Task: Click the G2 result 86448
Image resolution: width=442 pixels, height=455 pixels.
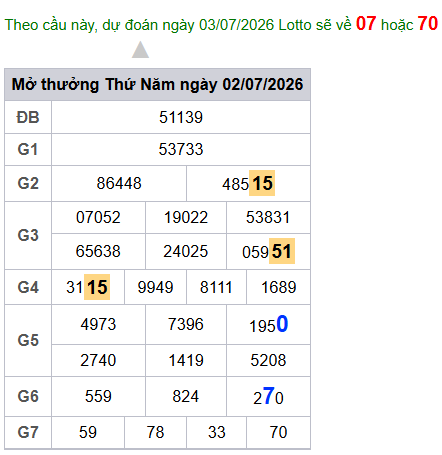Action: pyautogui.click(x=119, y=183)
